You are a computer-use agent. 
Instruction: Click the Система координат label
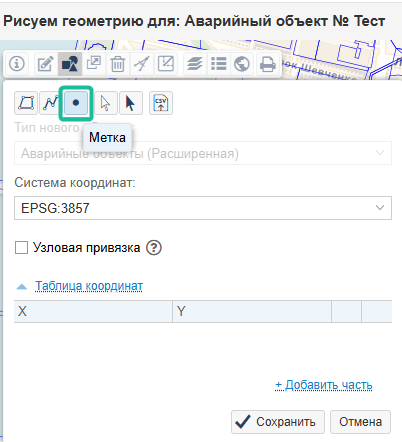pyautogui.click(x=75, y=183)
